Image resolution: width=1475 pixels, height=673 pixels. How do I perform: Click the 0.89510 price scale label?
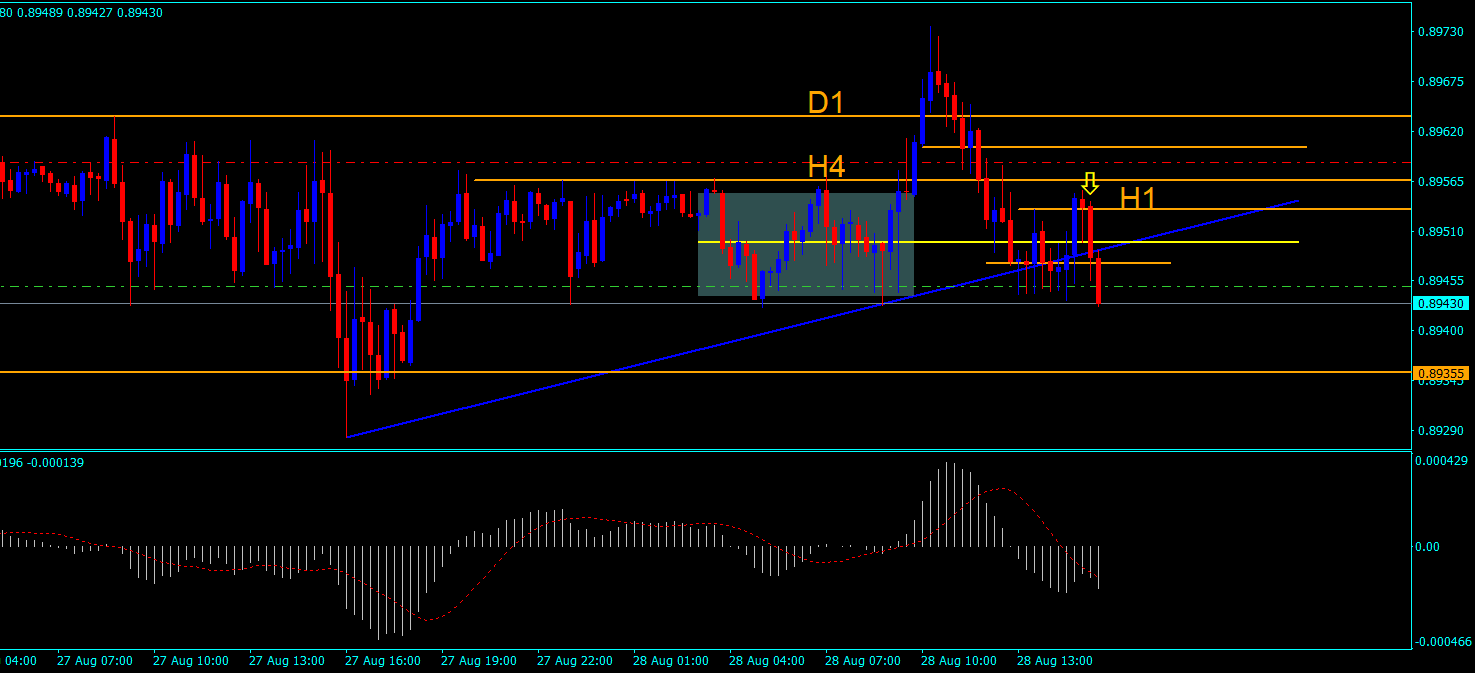(x=1441, y=231)
